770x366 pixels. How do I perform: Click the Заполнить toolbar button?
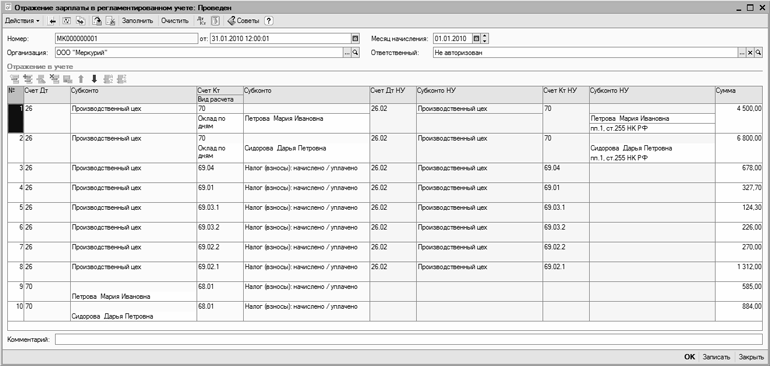[x=138, y=21]
